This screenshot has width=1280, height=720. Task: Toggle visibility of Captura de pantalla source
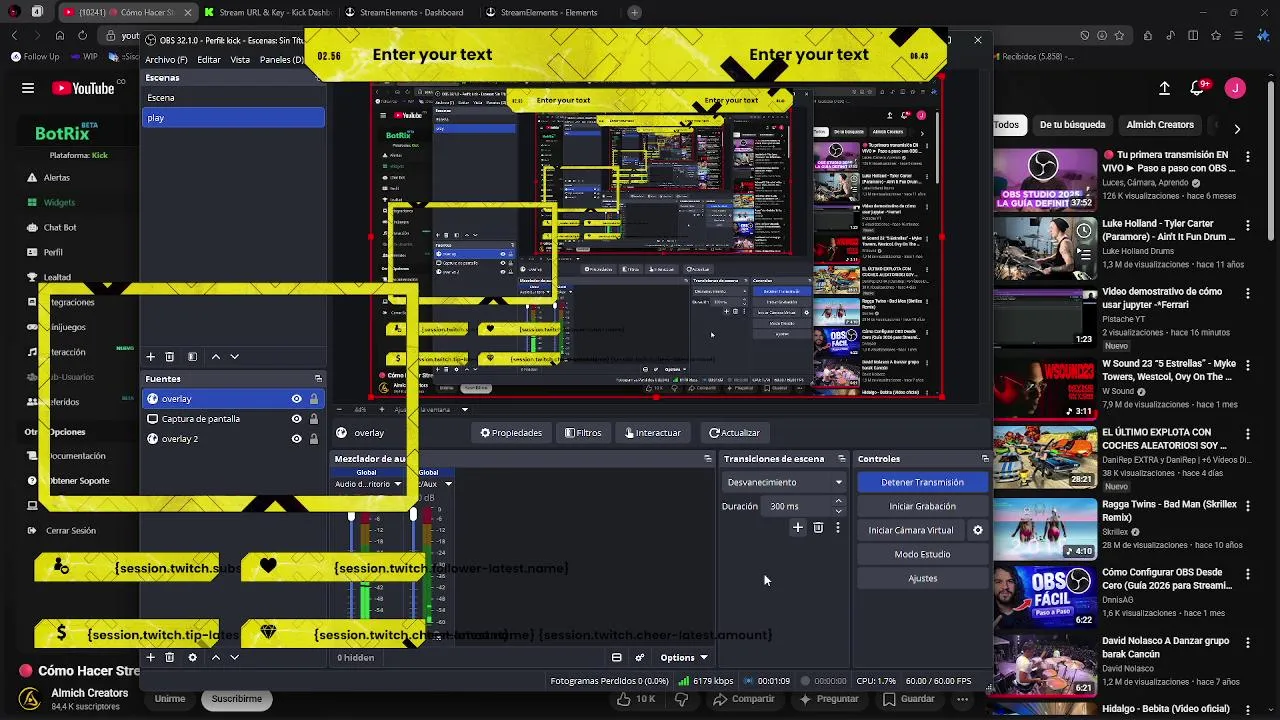click(296, 419)
